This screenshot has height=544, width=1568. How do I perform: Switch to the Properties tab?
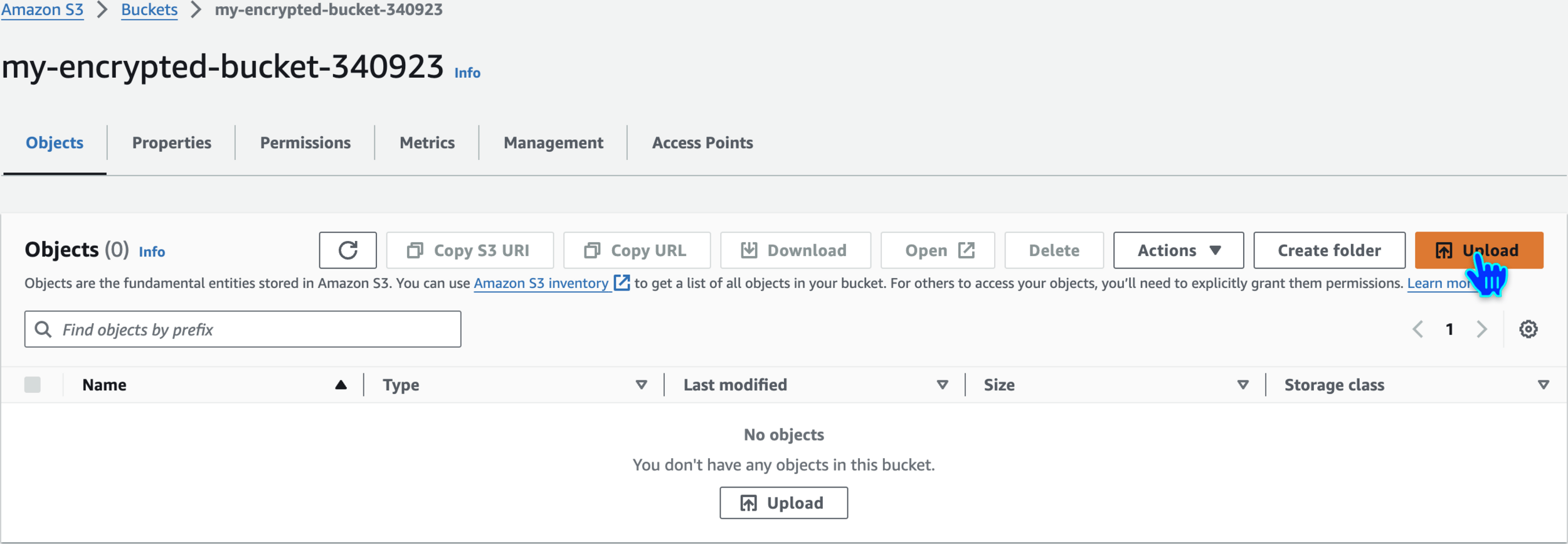[x=171, y=143]
